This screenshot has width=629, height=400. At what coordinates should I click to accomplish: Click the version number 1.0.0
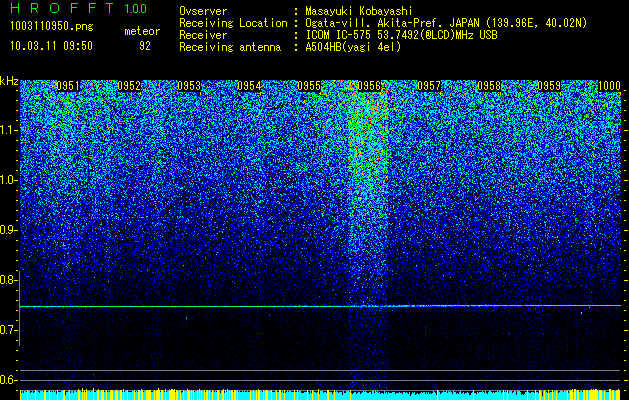pyautogui.click(x=136, y=8)
